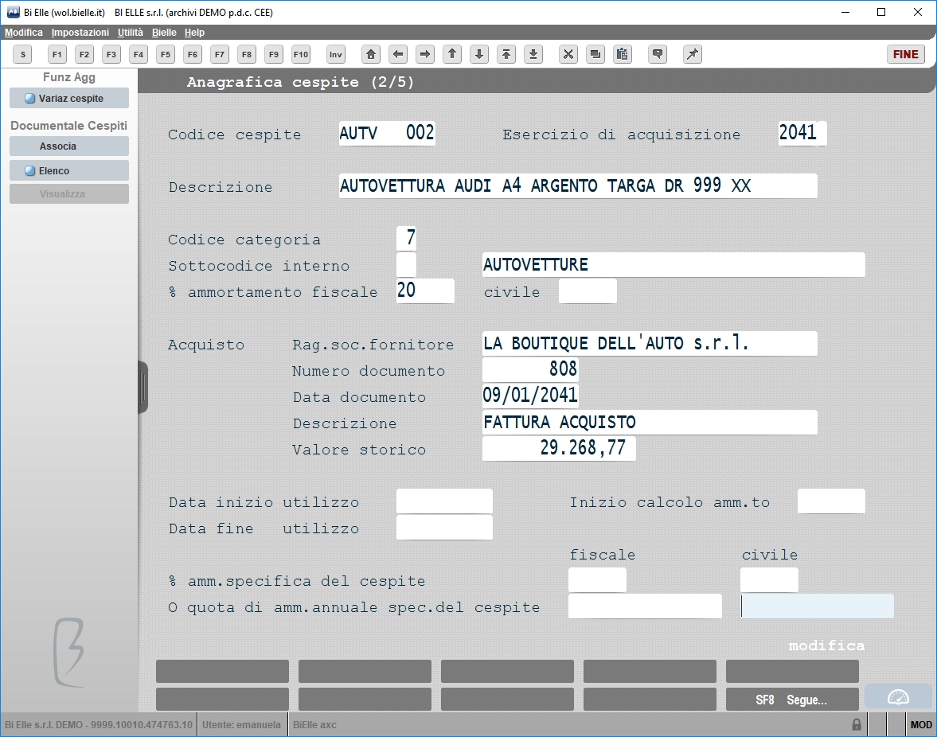Click the Data inizio utilizzo field

tap(445, 501)
